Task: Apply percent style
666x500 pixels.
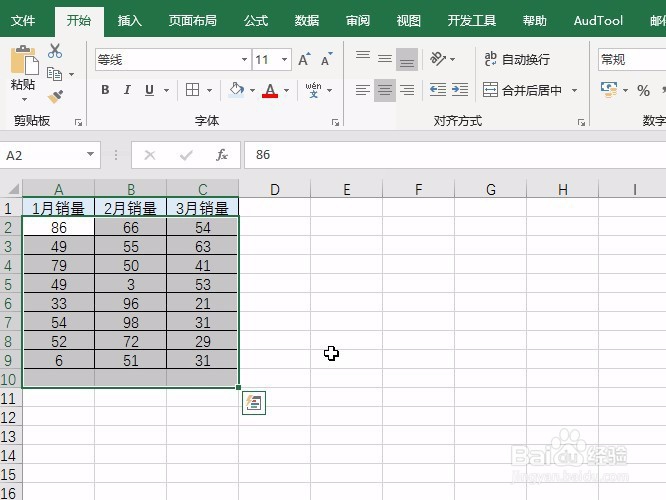Action: coord(643,90)
